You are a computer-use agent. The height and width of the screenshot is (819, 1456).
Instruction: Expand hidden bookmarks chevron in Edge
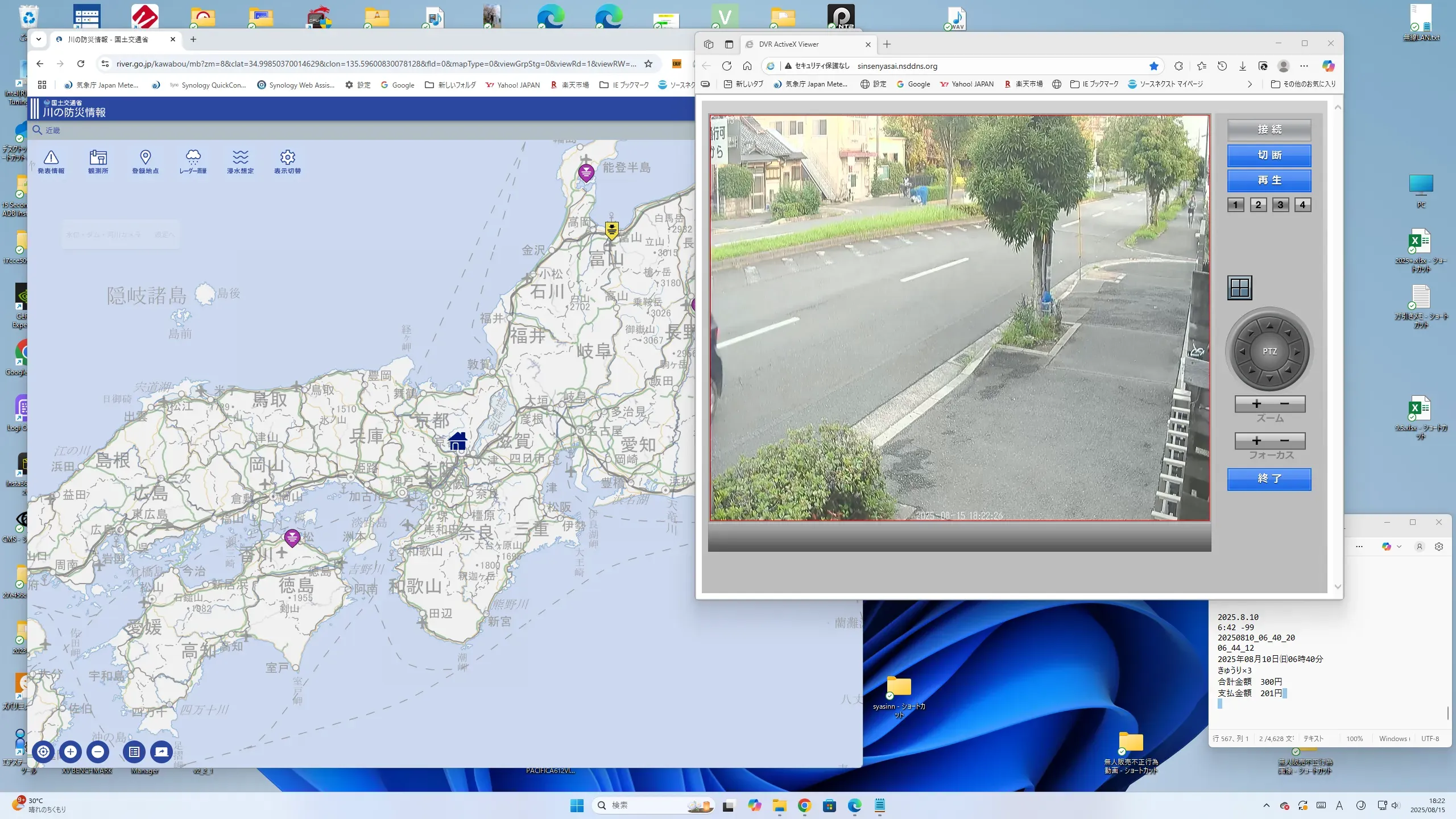[x=1250, y=84]
